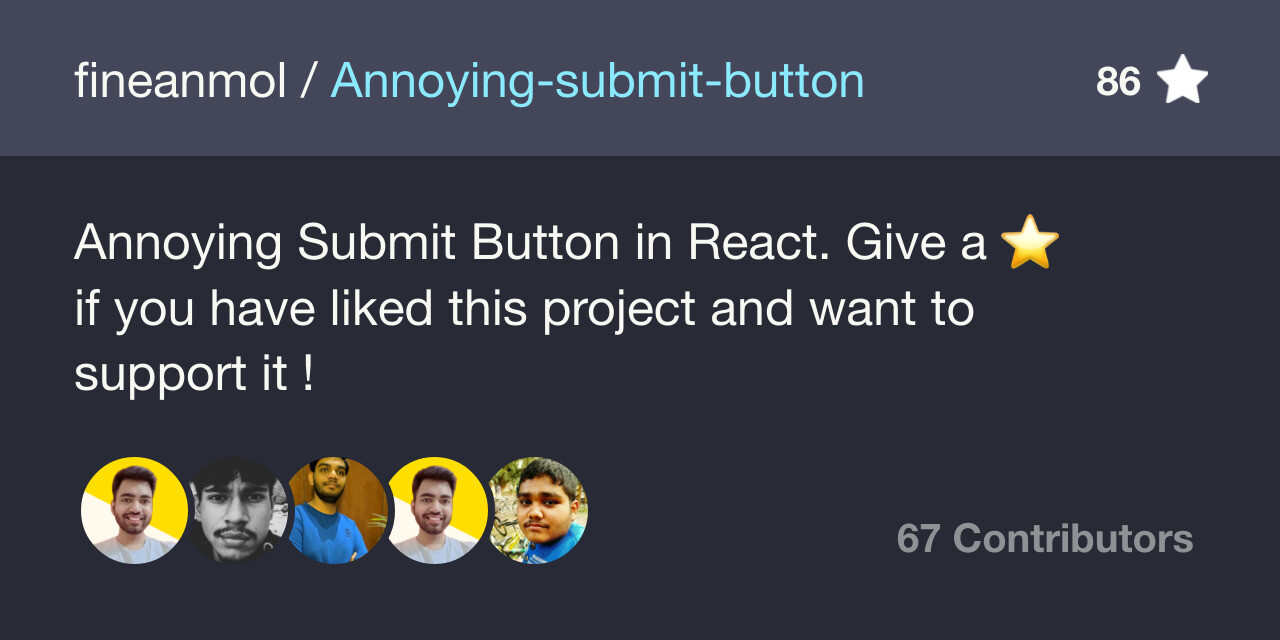View the 67 Contributors list
Screen dimensions: 1280x640
point(1045,539)
